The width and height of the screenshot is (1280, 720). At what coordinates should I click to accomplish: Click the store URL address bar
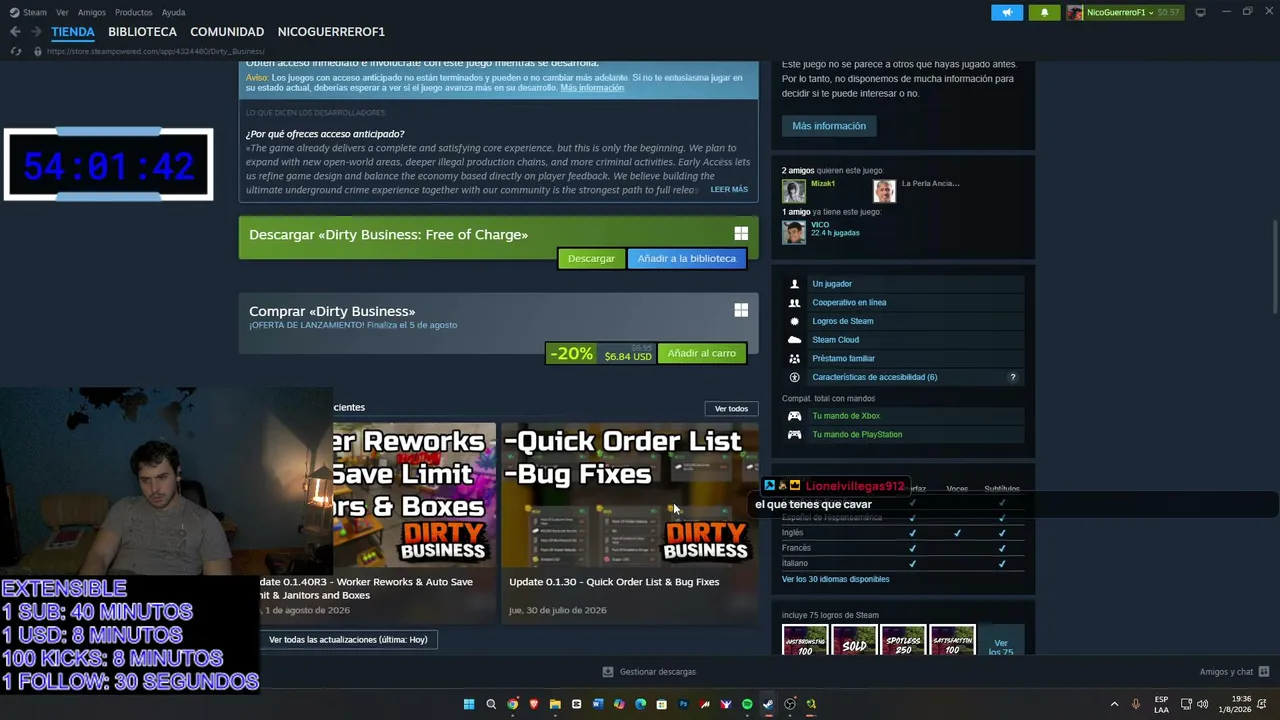155,51
